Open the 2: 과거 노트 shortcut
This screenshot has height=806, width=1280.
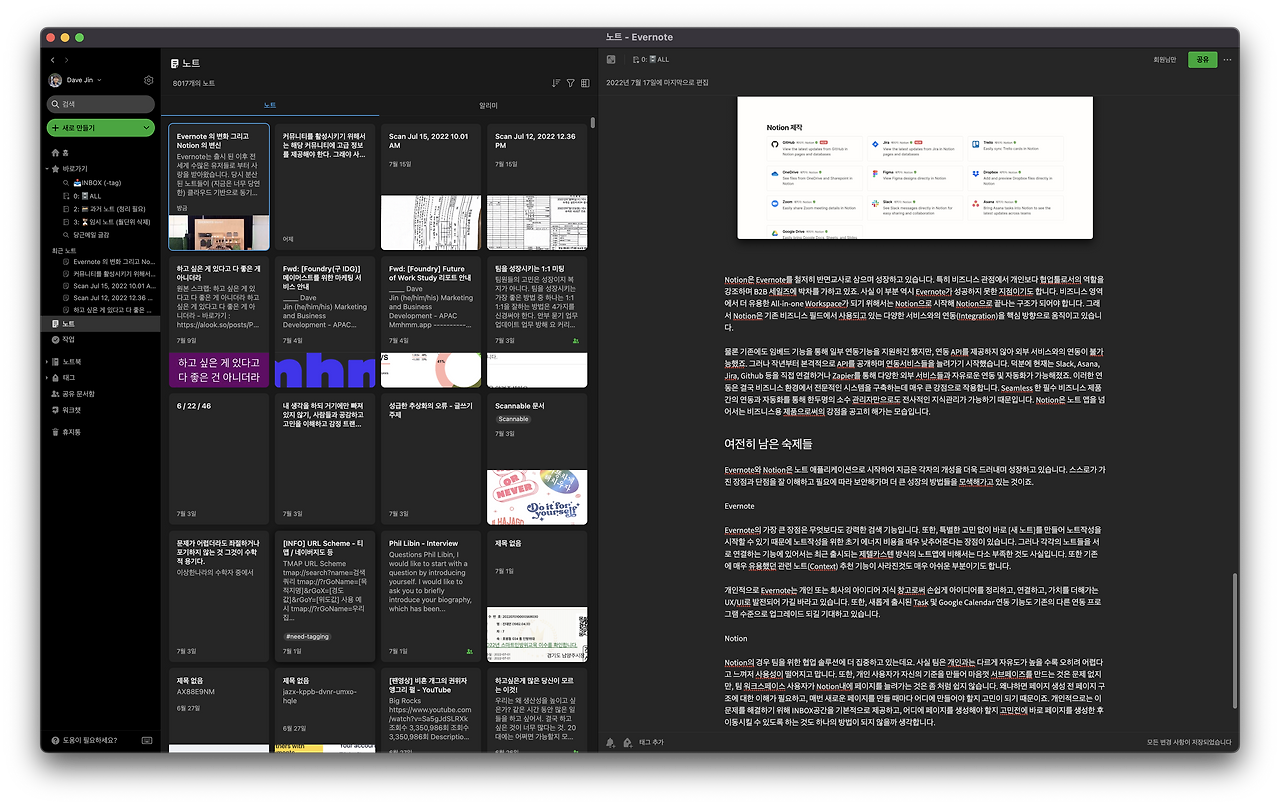pyautogui.click(x=102, y=209)
